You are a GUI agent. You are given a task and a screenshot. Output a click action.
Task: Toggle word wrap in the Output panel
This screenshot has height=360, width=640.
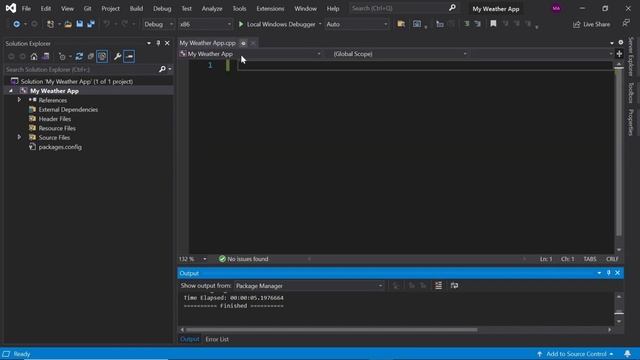pyautogui.click(x=454, y=286)
